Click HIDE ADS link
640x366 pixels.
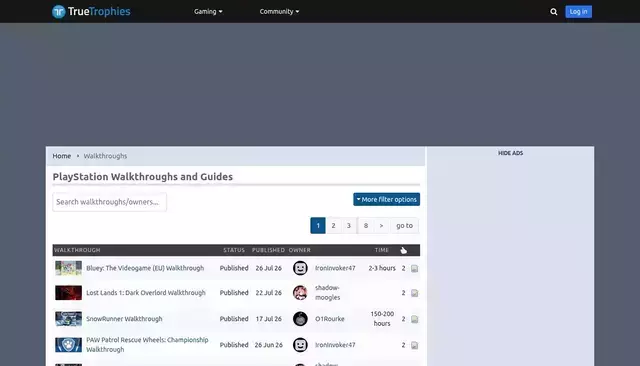coord(510,153)
